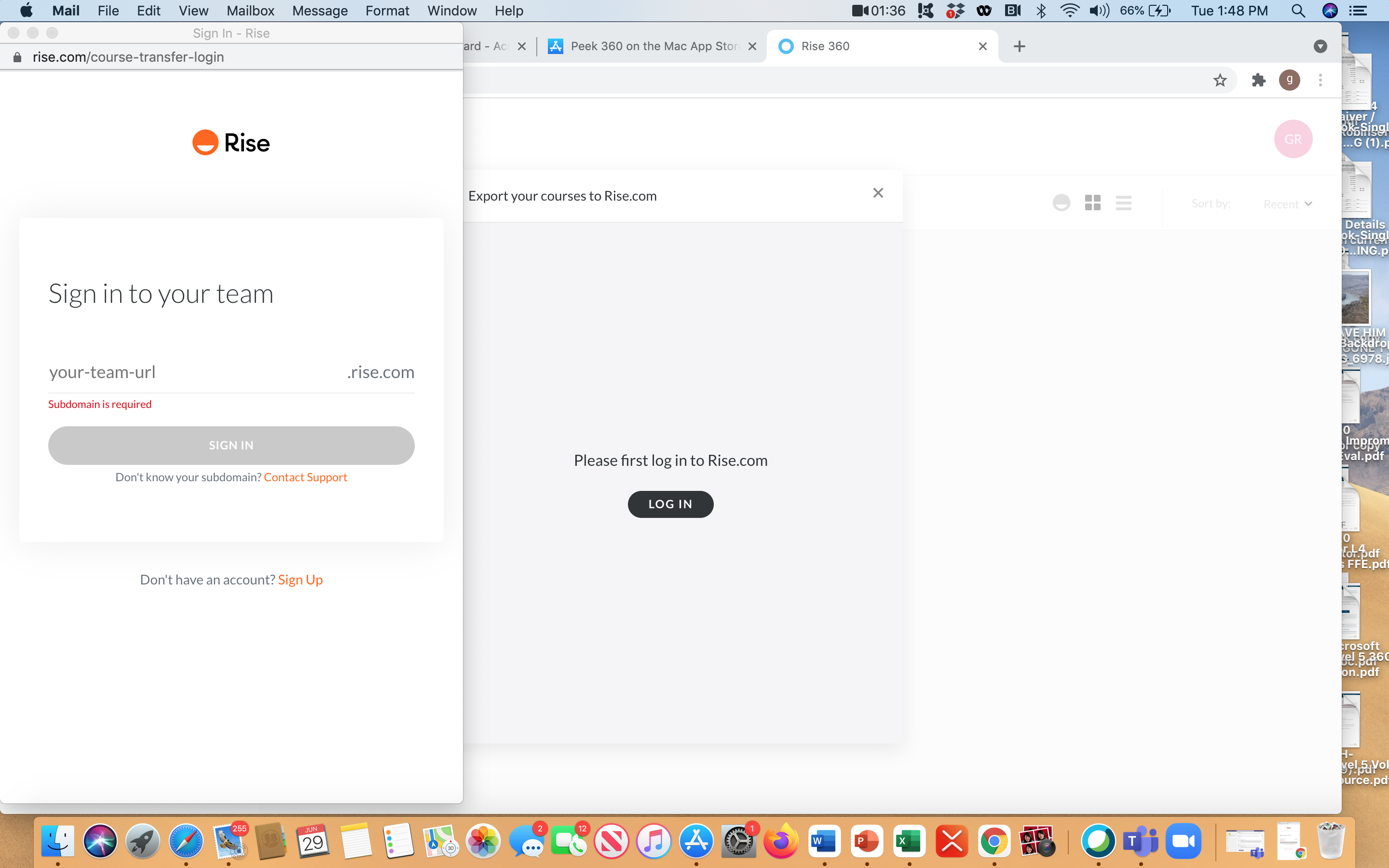This screenshot has width=1389, height=868.
Task: Bookmark page with star icon
Action: (x=1220, y=81)
